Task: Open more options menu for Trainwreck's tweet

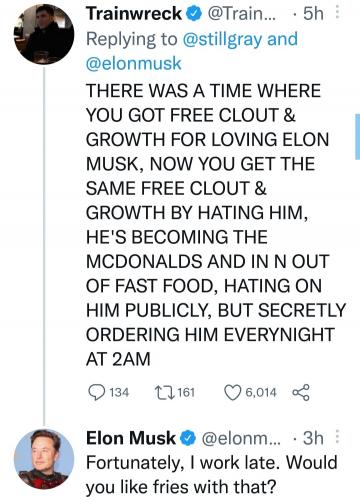Action: (x=337, y=13)
